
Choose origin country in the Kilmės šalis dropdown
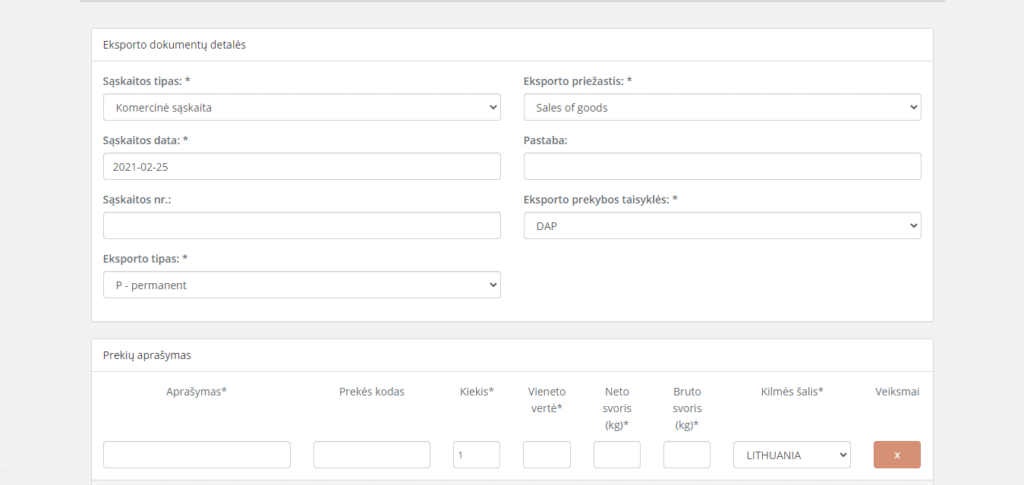[791, 455]
